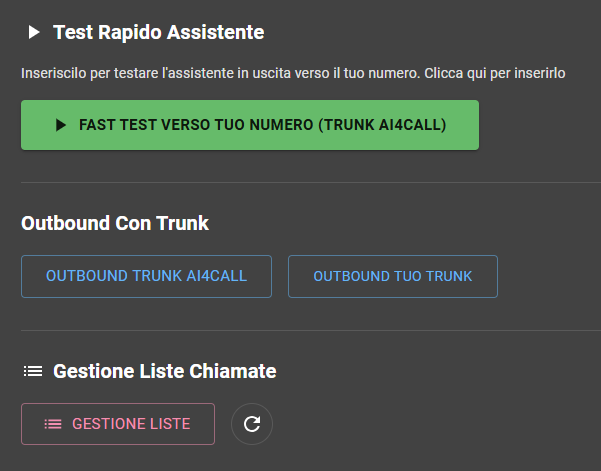The width and height of the screenshot is (601, 471).
Task: Click the play icon inside the green Fast Test button
Action: click(62, 125)
